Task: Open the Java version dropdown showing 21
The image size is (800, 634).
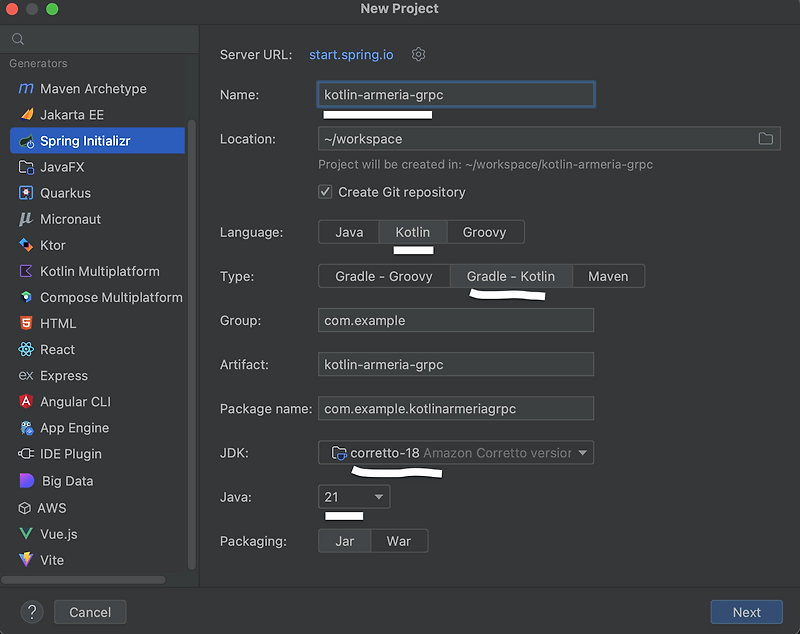Action: pos(353,496)
